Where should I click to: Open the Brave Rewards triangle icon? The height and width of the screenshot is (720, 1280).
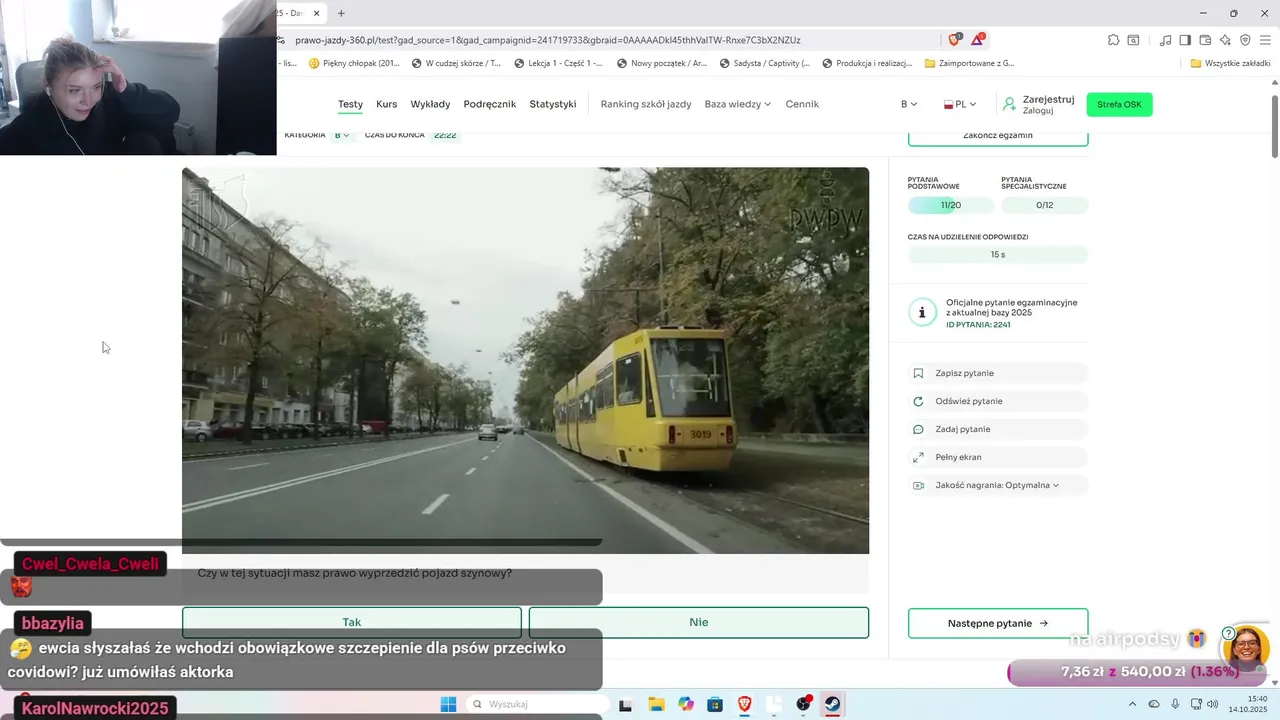coord(978,40)
